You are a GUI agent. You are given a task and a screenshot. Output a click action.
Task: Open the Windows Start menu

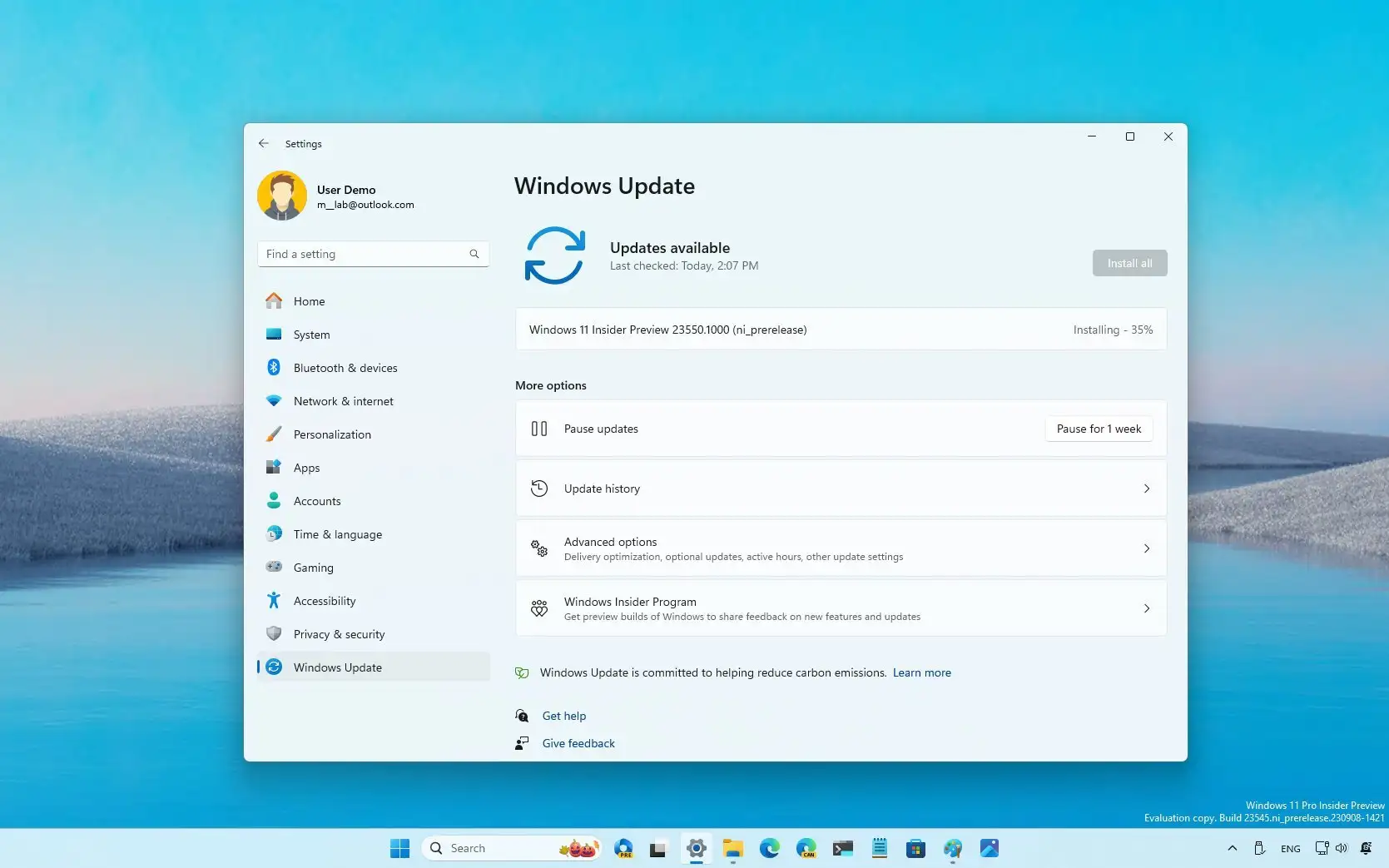400,848
